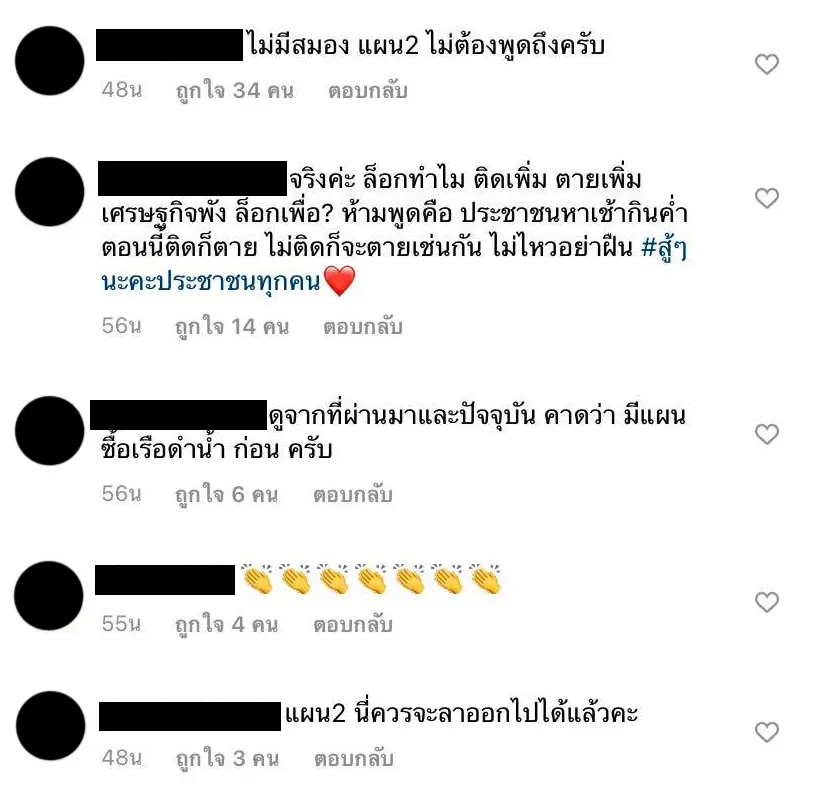
Task: Open avatar of the clapping emoji commenter
Action: click(49, 596)
